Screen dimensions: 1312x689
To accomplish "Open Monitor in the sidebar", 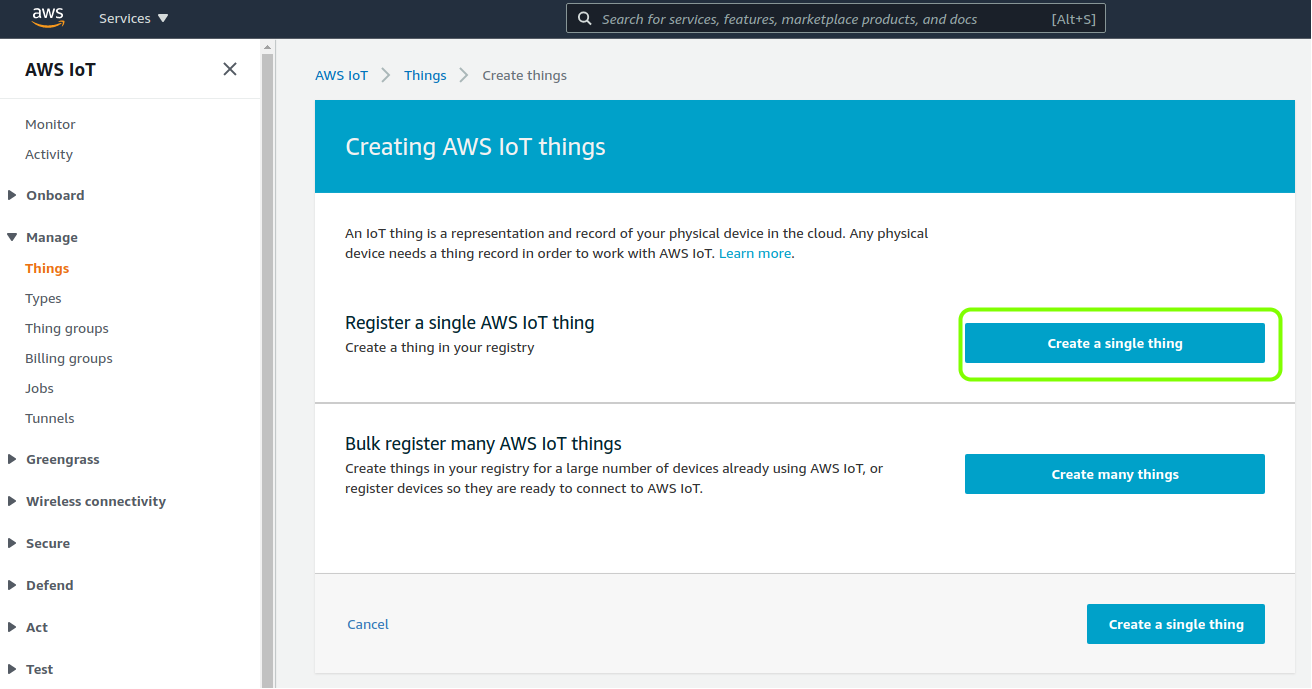I will [x=50, y=124].
